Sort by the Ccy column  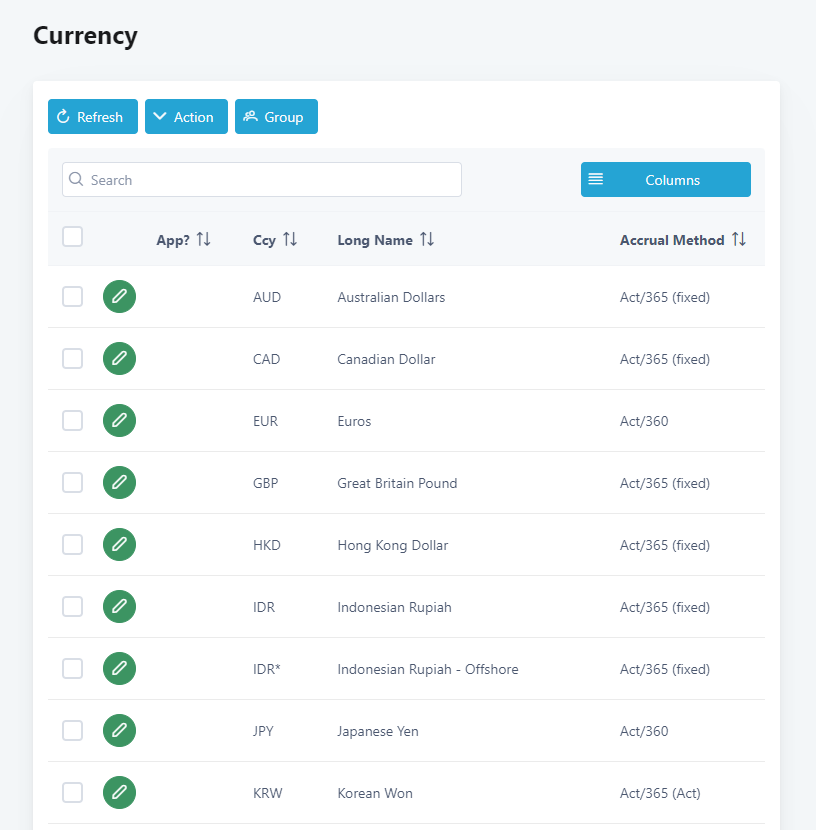289,240
